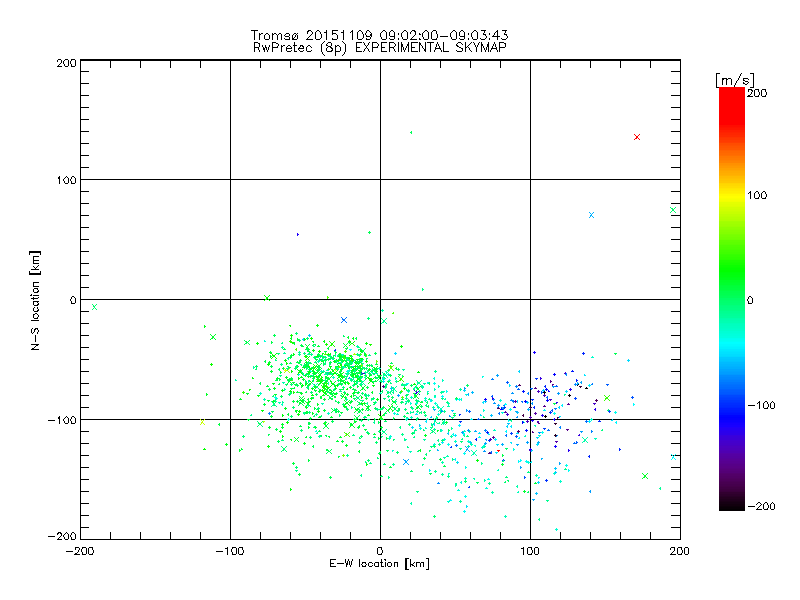Viewport: 800px width, 600px height.
Task: Click the colorbar label '-100'
Action: tap(761, 405)
